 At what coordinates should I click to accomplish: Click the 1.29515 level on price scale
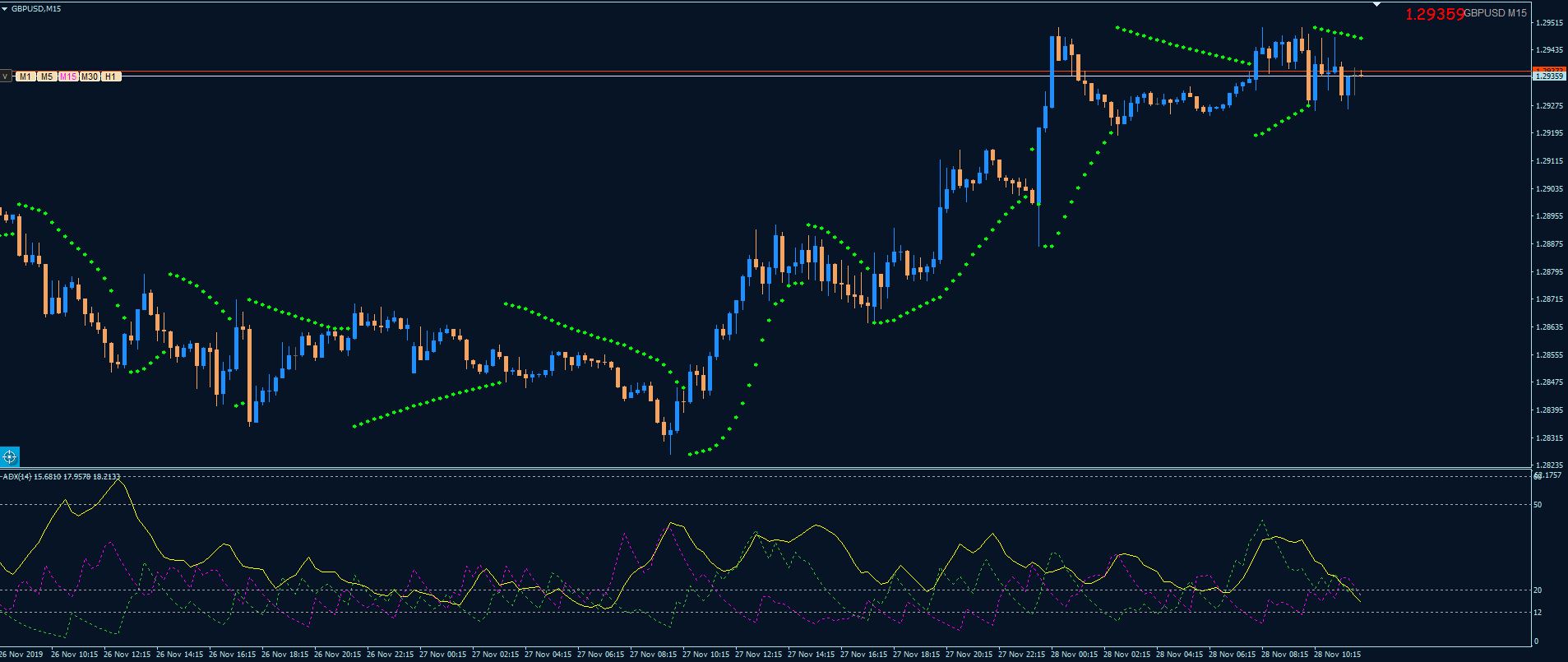point(1549,23)
